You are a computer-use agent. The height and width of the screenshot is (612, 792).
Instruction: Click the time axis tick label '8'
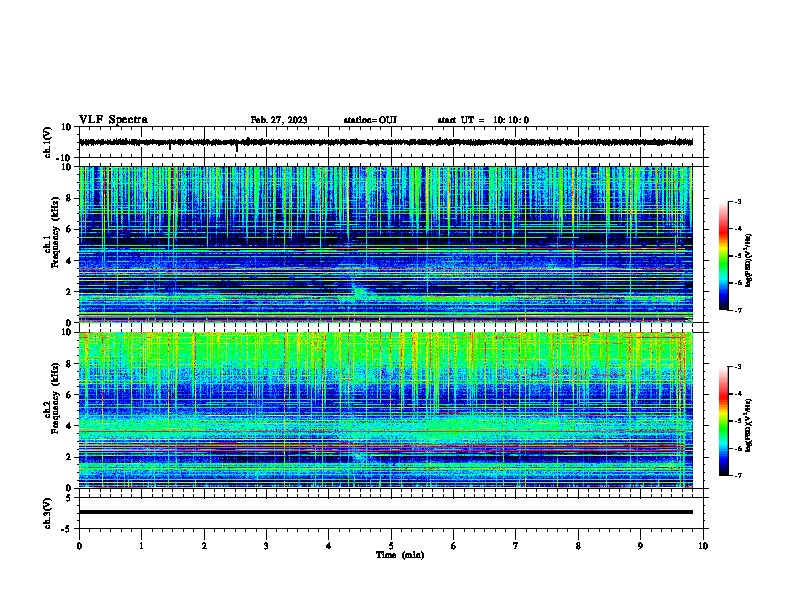tap(578, 546)
